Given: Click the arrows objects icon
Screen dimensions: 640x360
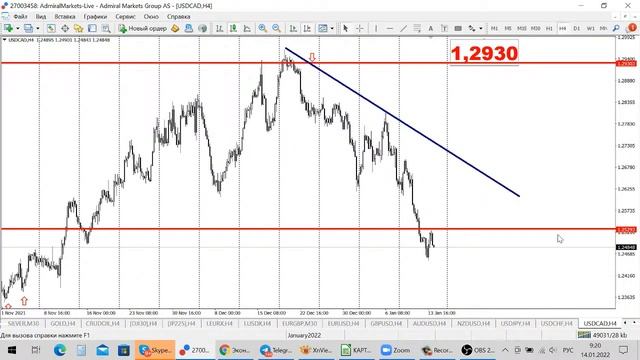Looking at the screenshot, I should click(472, 28).
